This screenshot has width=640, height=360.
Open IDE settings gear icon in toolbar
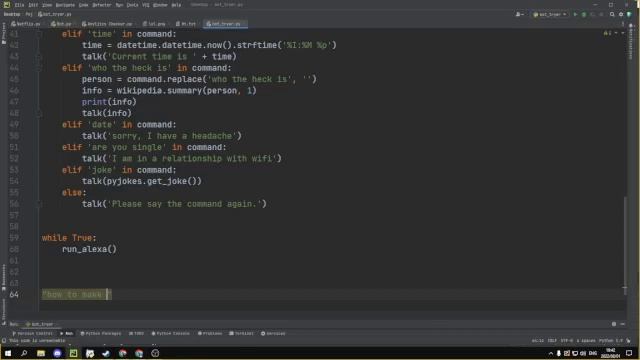[x=621, y=14]
